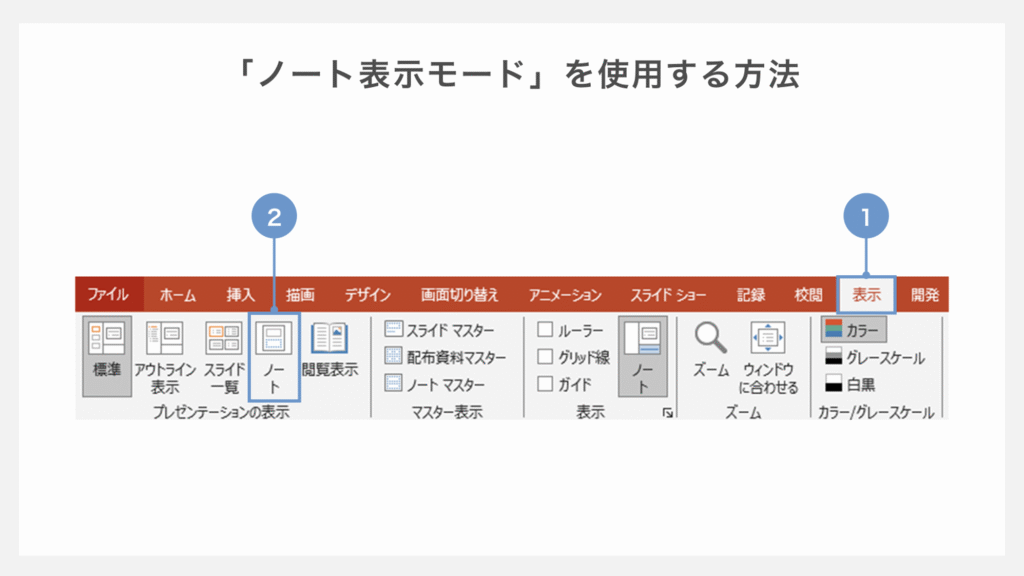Switch to グレースケール mode
This screenshot has height=576, width=1024.
pos(874,357)
